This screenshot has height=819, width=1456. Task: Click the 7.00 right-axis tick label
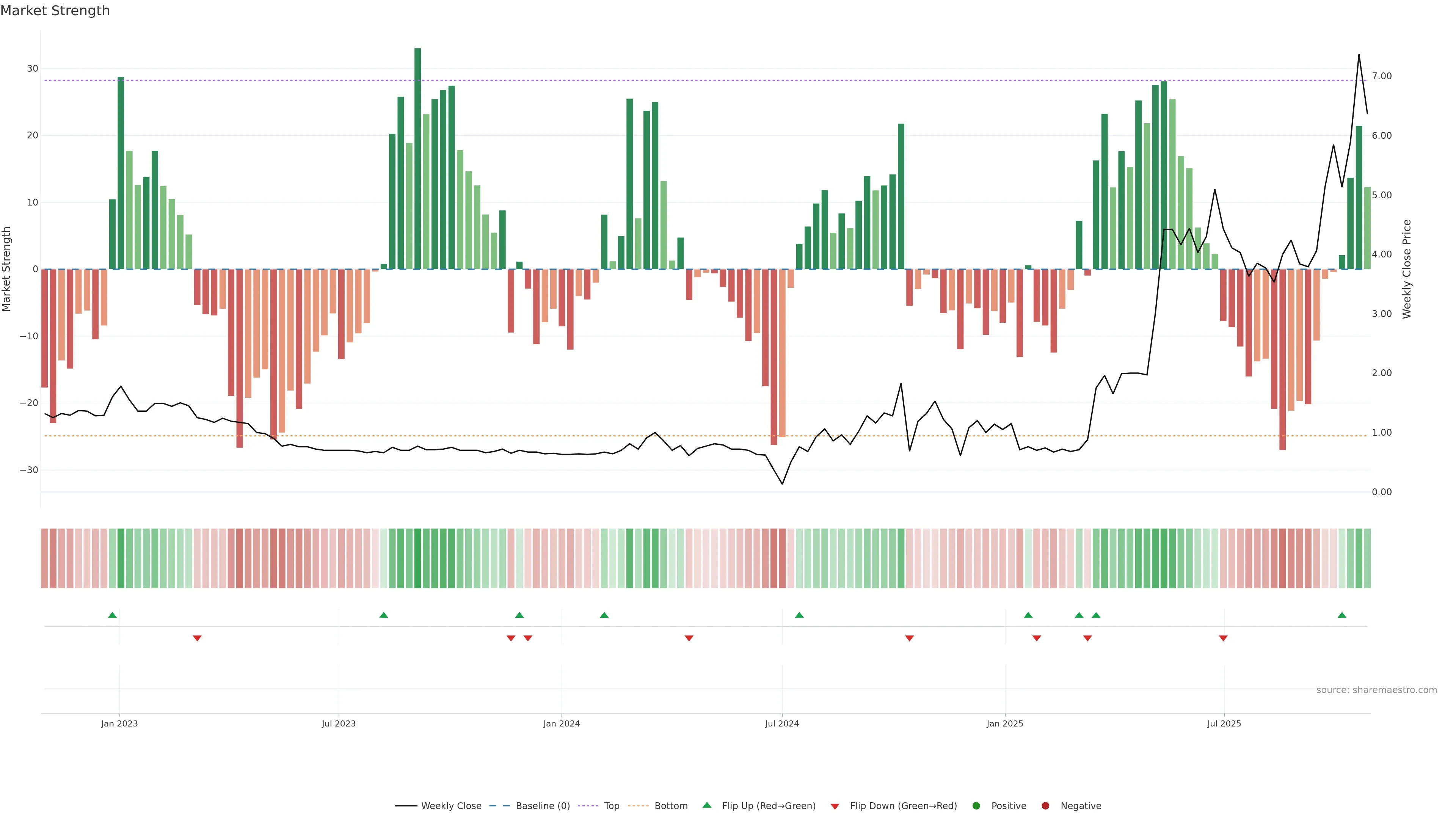[x=1381, y=76]
